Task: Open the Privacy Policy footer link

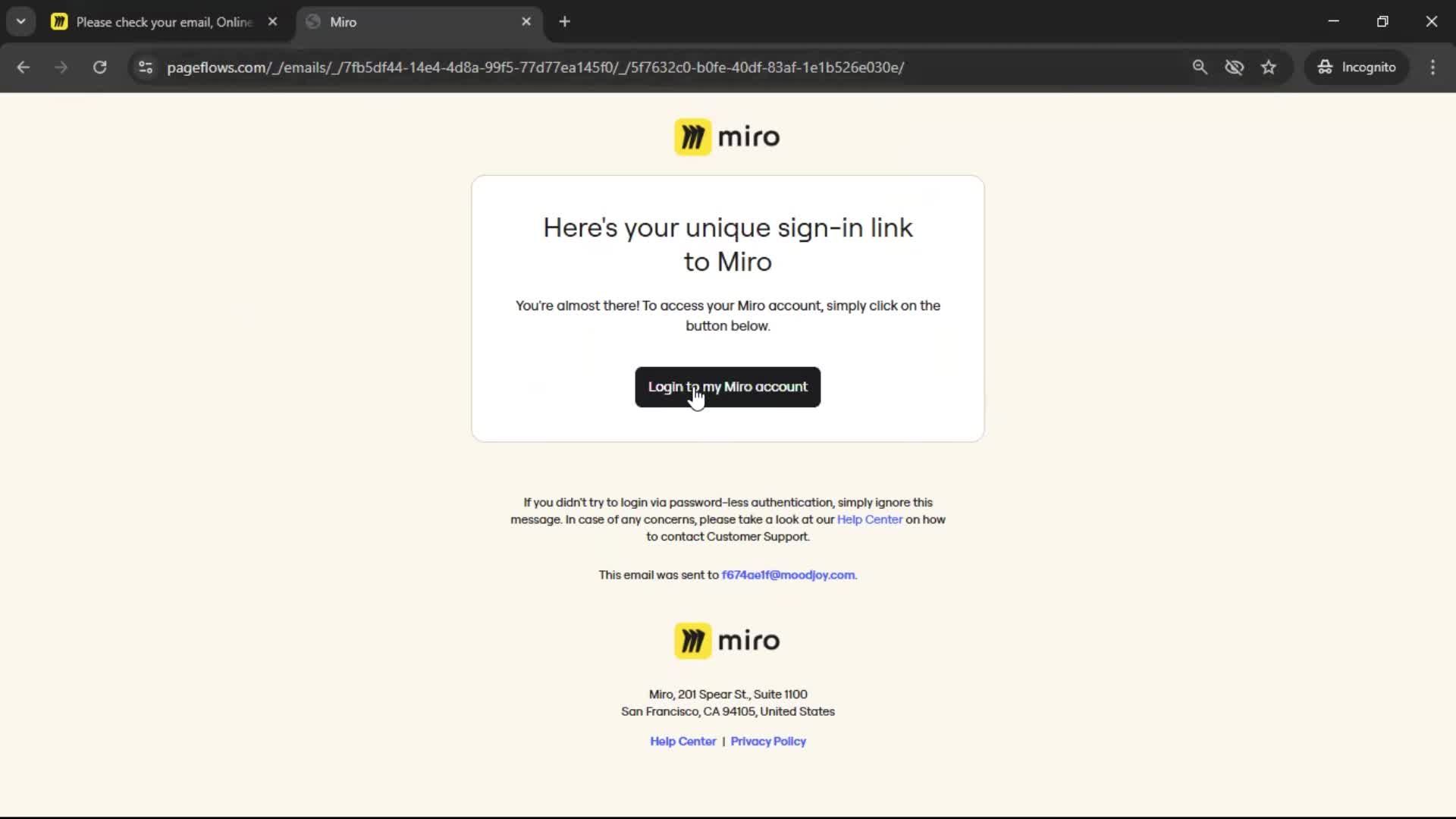Action: pyautogui.click(x=768, y=741)
